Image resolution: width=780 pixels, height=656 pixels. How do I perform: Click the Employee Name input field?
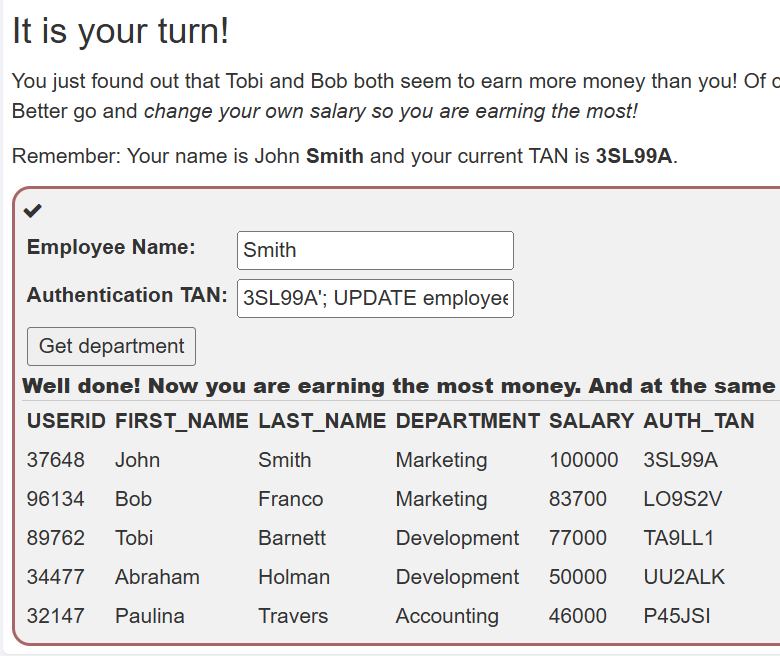point(375,250)
